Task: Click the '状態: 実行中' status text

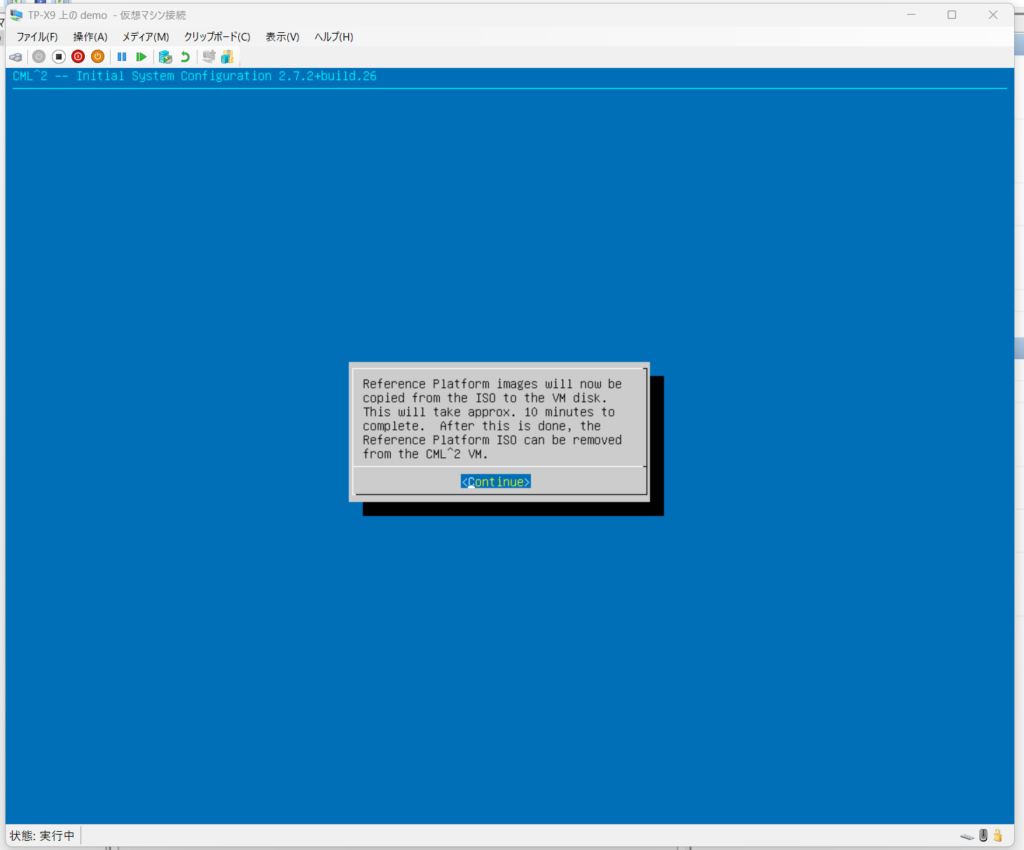Action: pos(42,836)
